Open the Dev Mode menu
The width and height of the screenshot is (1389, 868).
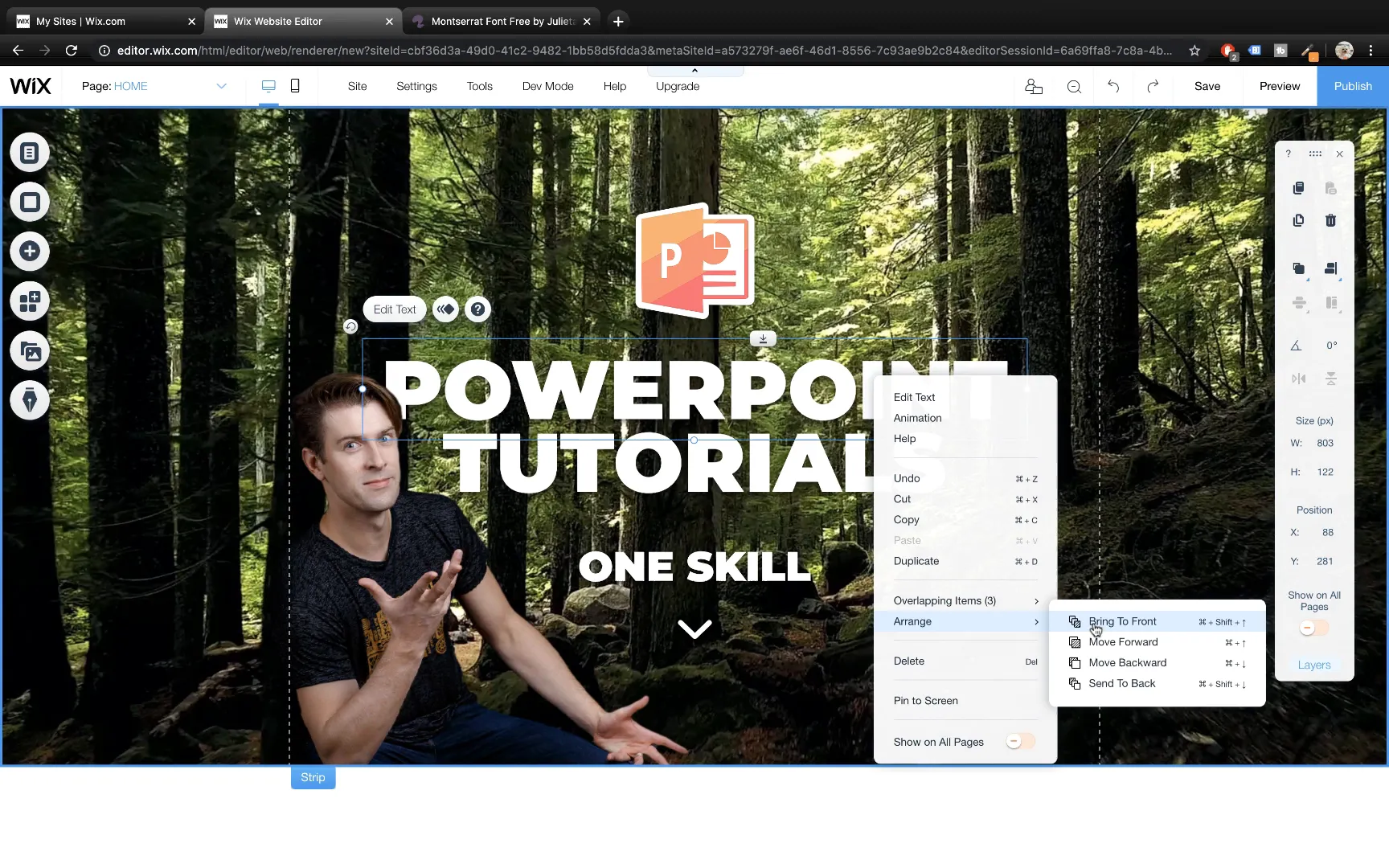pyautogui.click(x=547, y=86)
